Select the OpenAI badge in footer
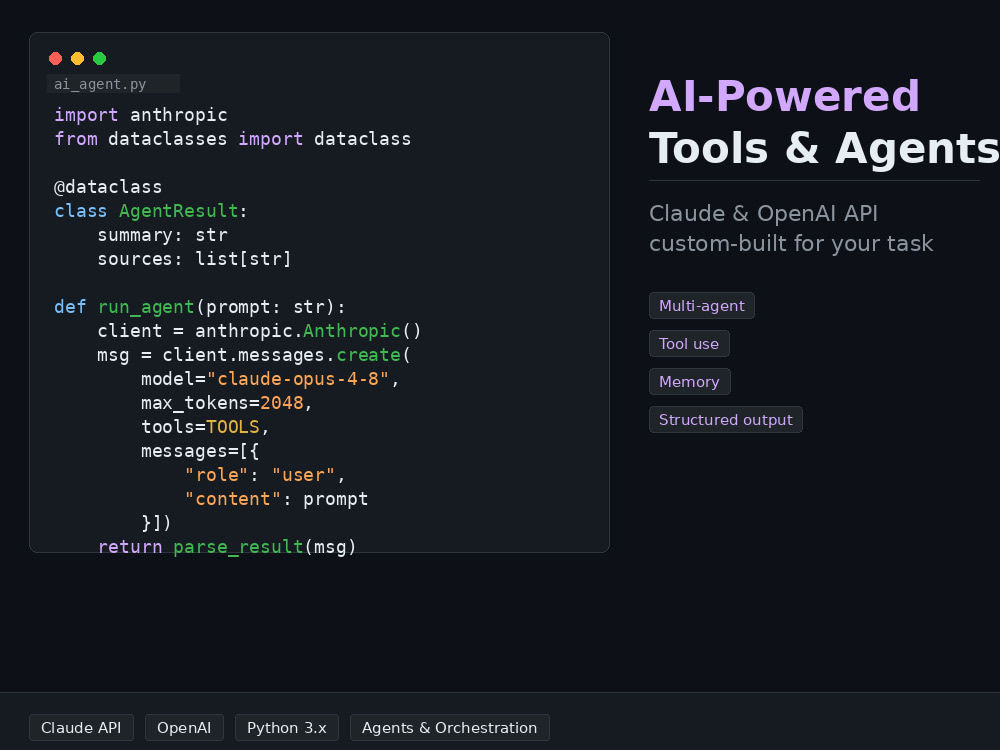 pos(184,728)
